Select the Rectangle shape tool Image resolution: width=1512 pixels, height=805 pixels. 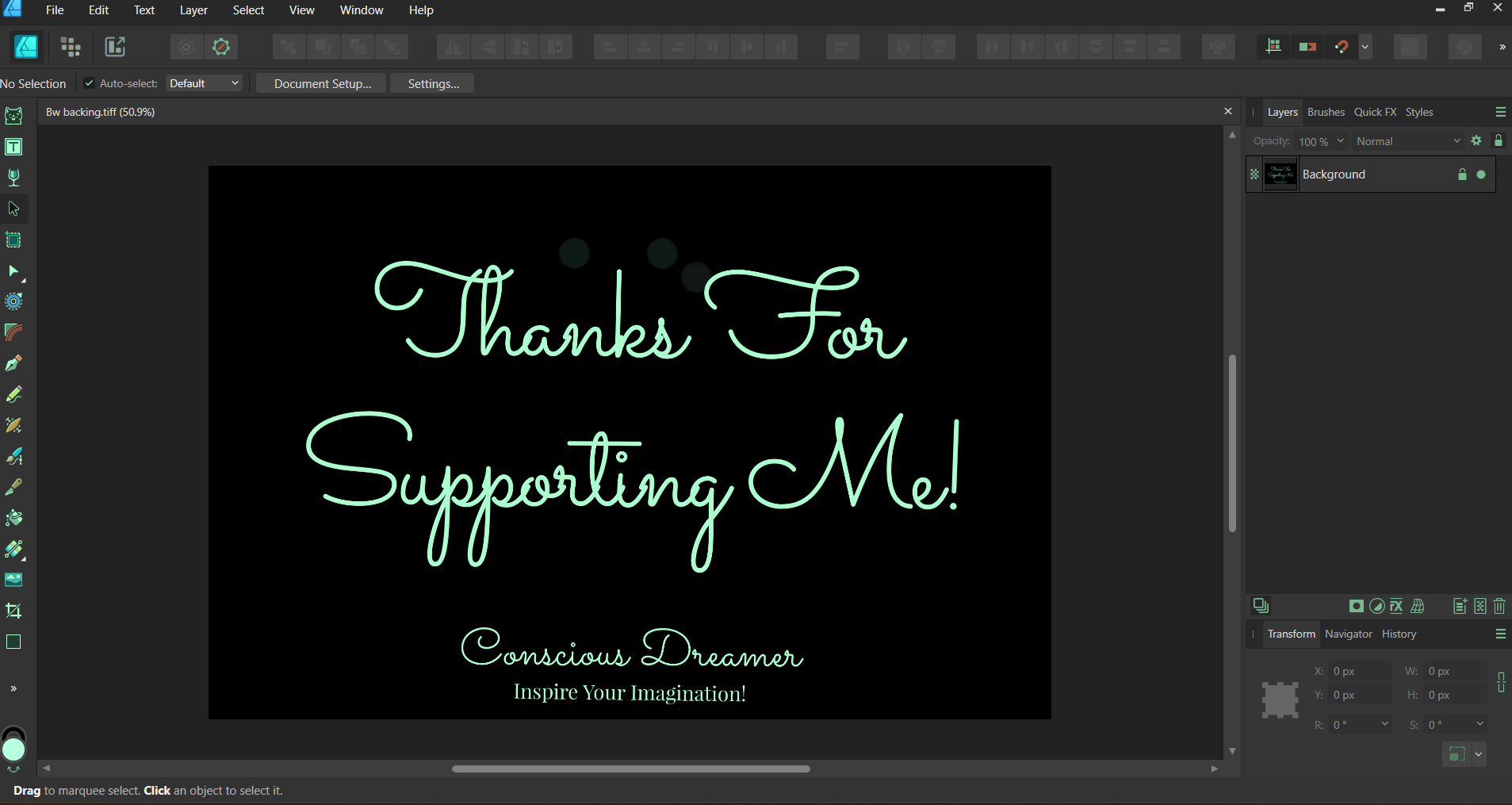tap(13, 642)
